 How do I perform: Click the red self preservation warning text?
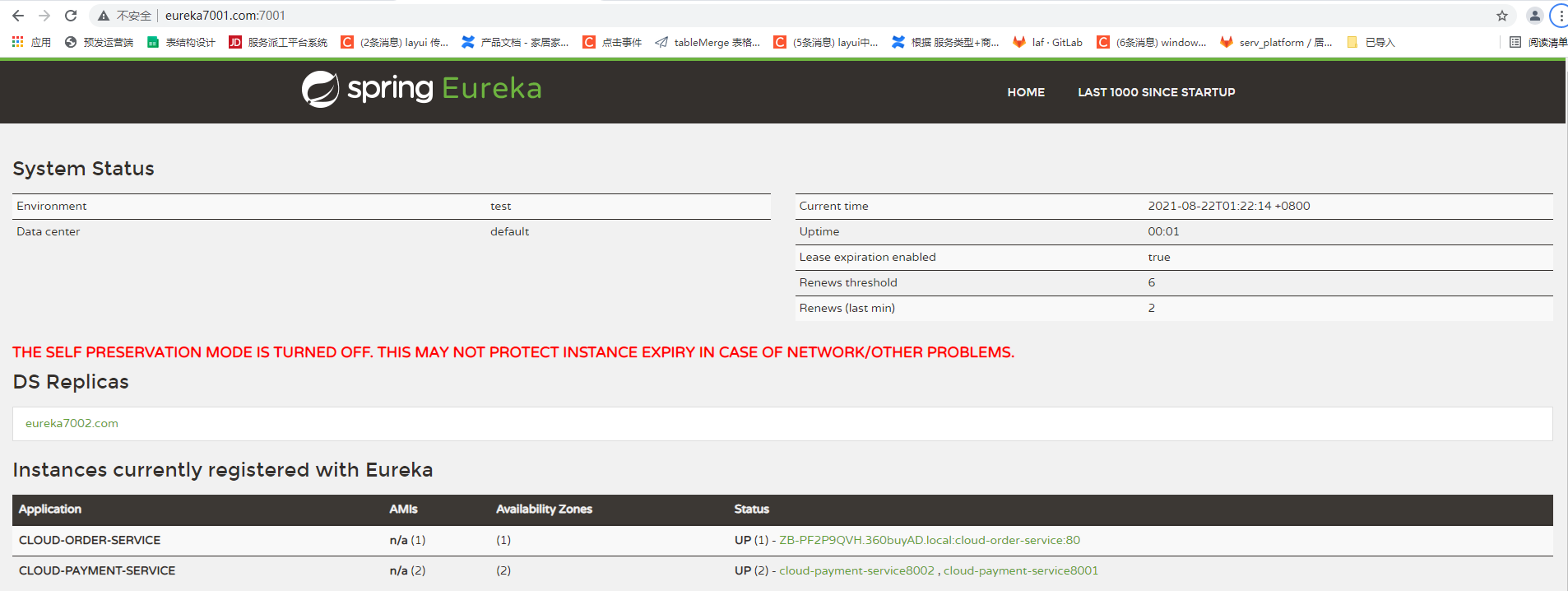(x=513, y=352)
